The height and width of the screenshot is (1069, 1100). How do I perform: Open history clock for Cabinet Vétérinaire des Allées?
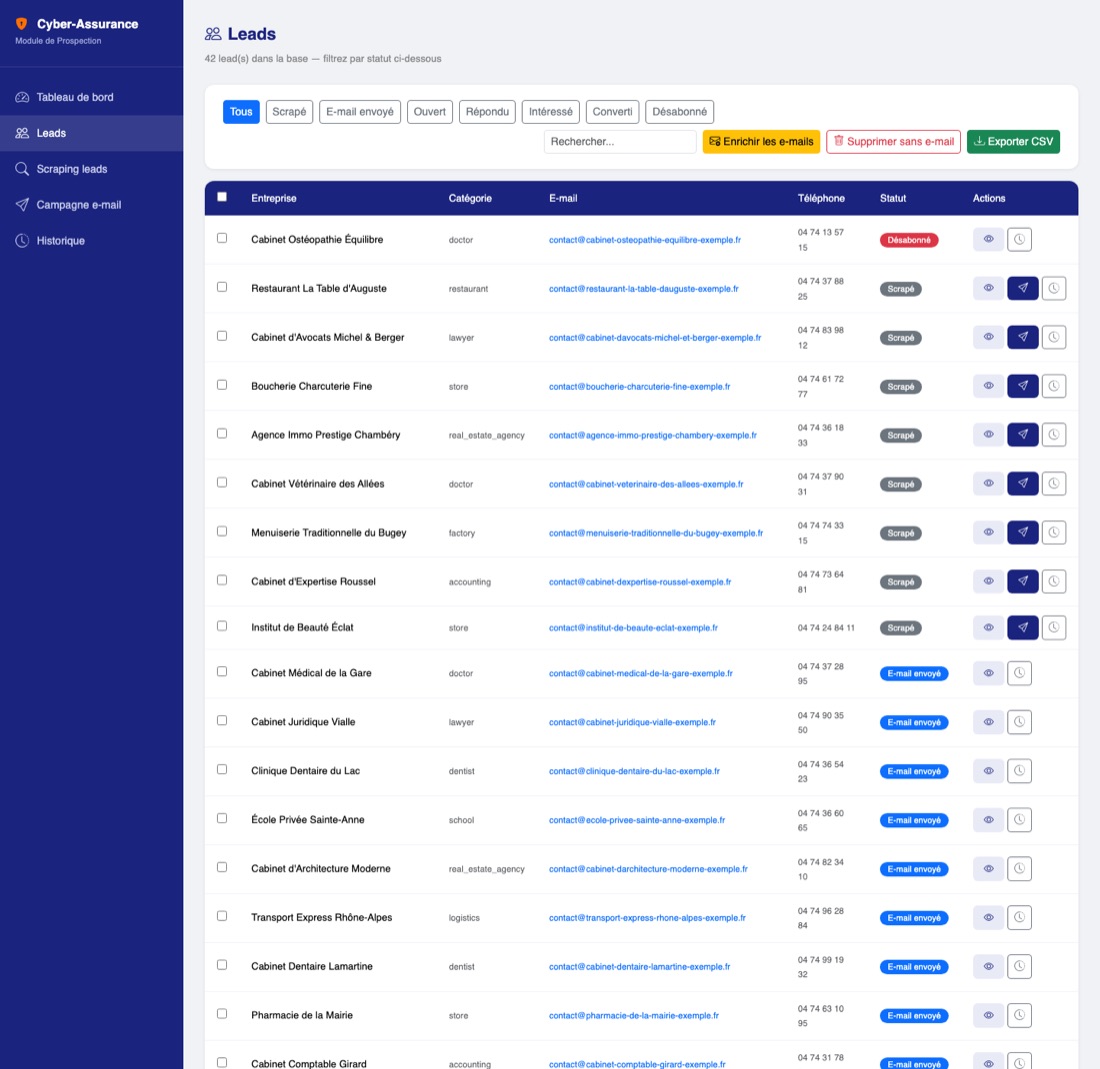pos(1054,483)
